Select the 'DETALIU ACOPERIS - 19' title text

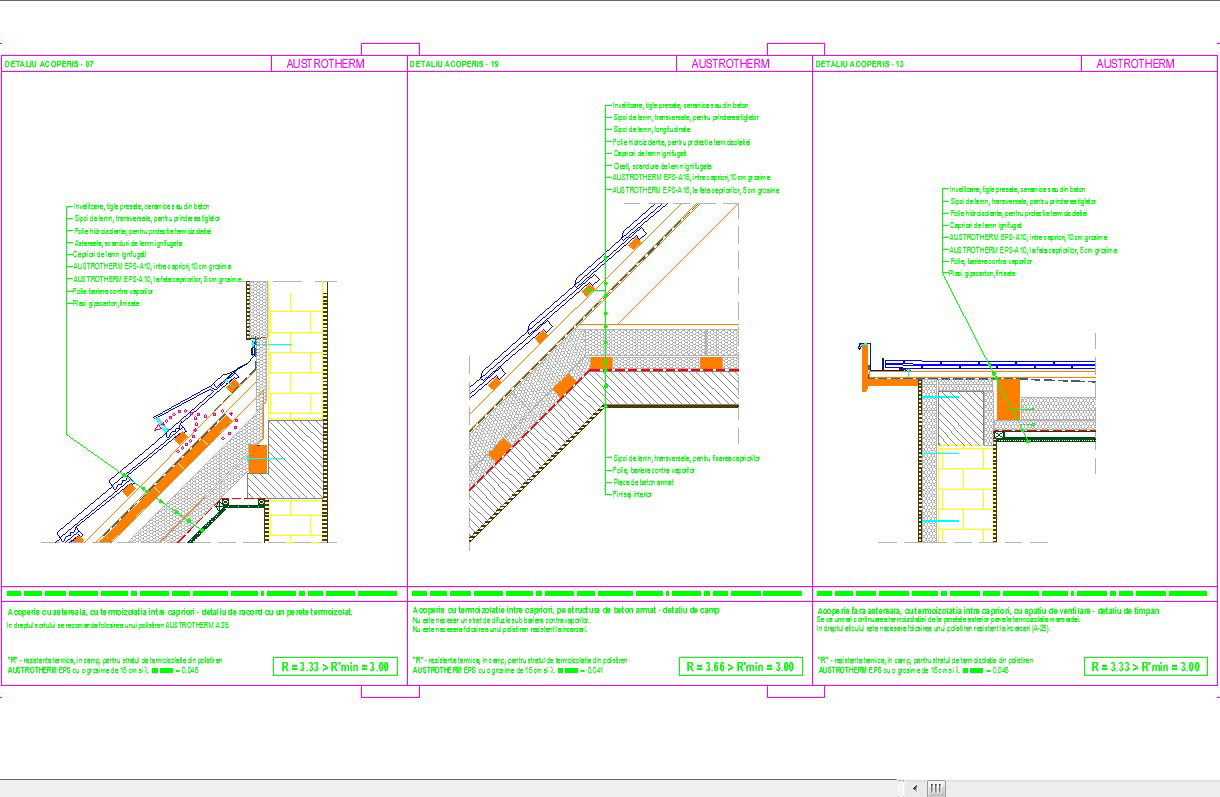click(455, 64)
